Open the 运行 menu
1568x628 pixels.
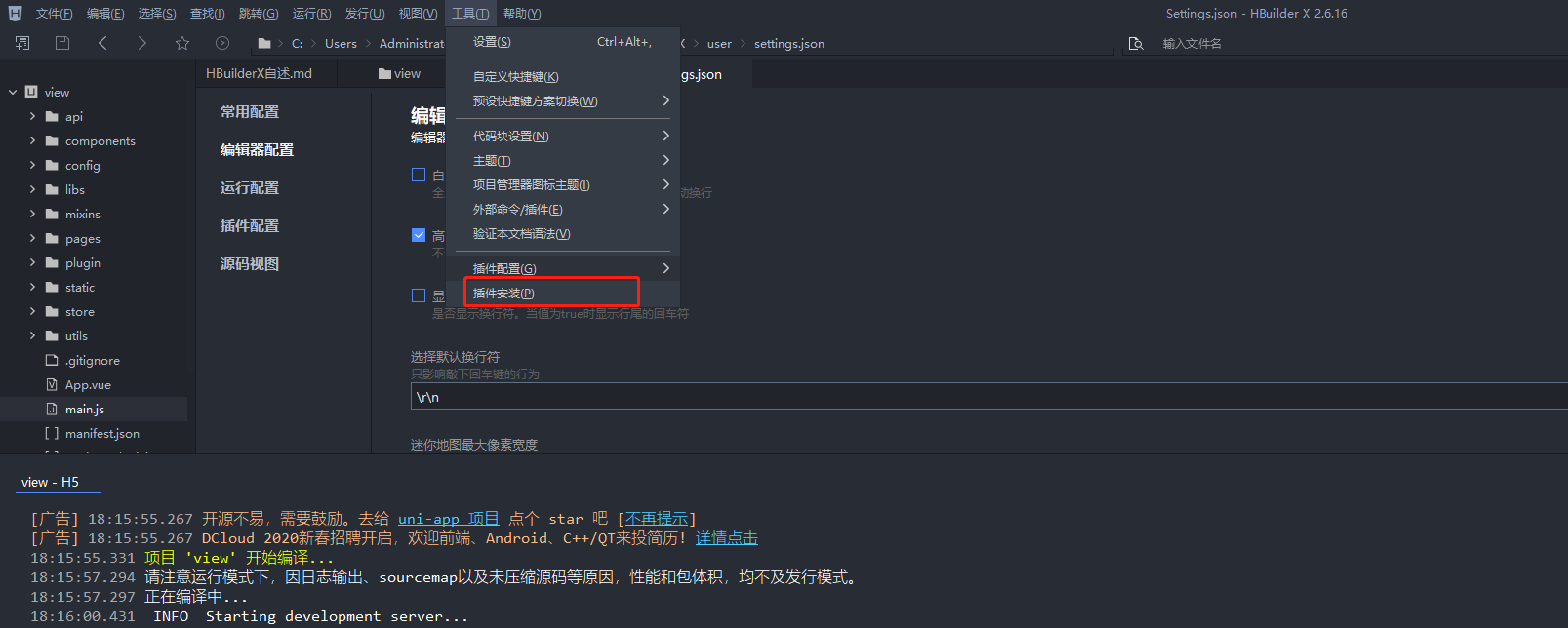click(x=311, y=14)
